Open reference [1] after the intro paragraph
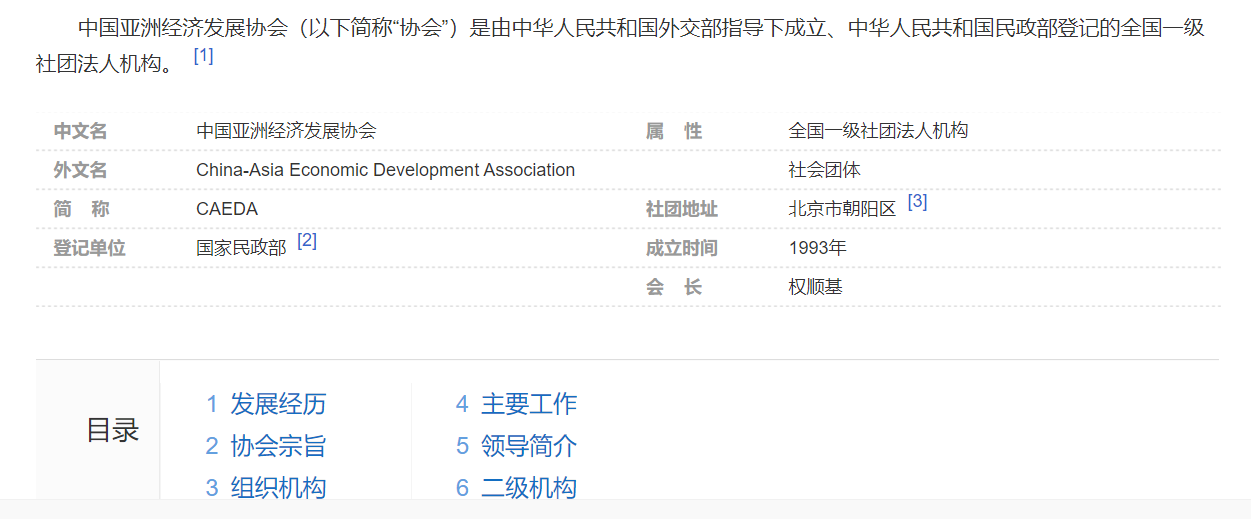 pyautogui.click(x=203, y=56)
